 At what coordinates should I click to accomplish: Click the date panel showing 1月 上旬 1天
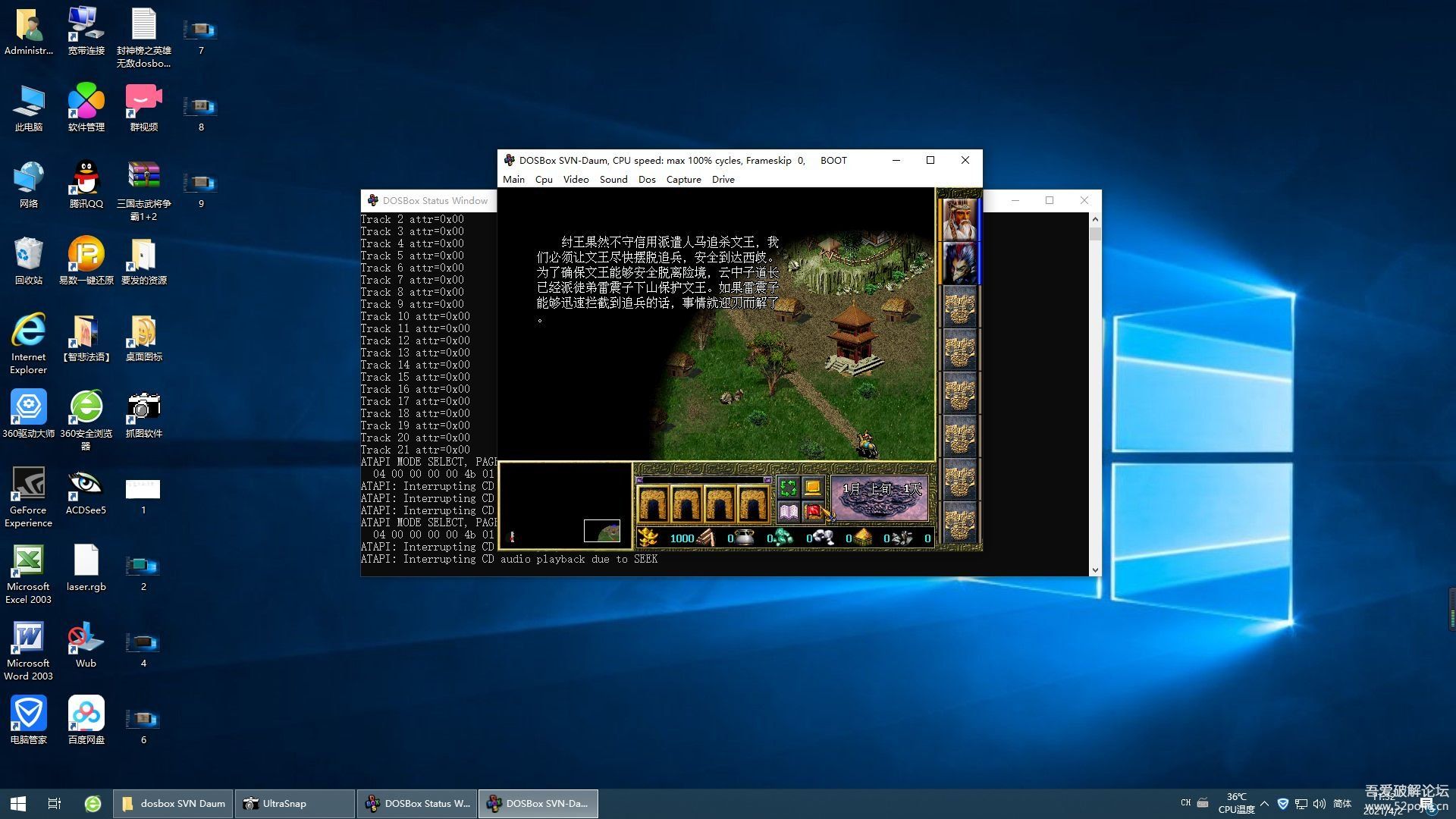[x=880, y=497]
